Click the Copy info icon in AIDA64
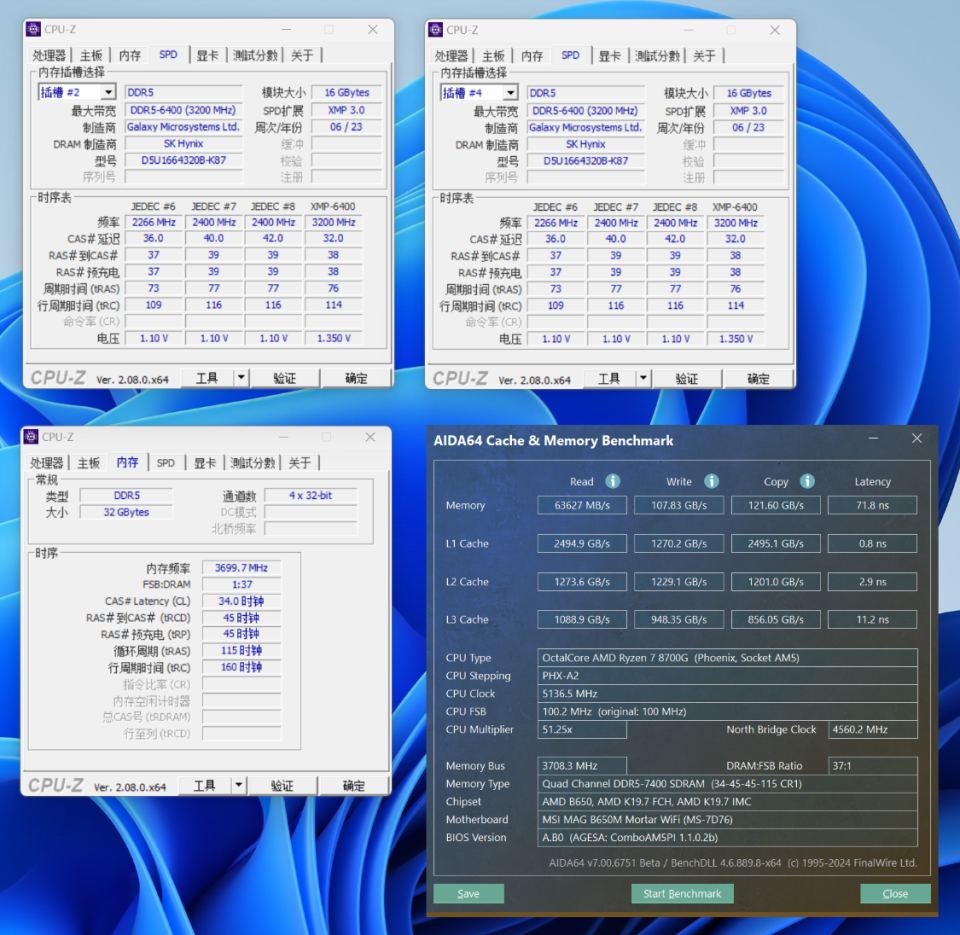960x935 pixels. tap(807, 481)
